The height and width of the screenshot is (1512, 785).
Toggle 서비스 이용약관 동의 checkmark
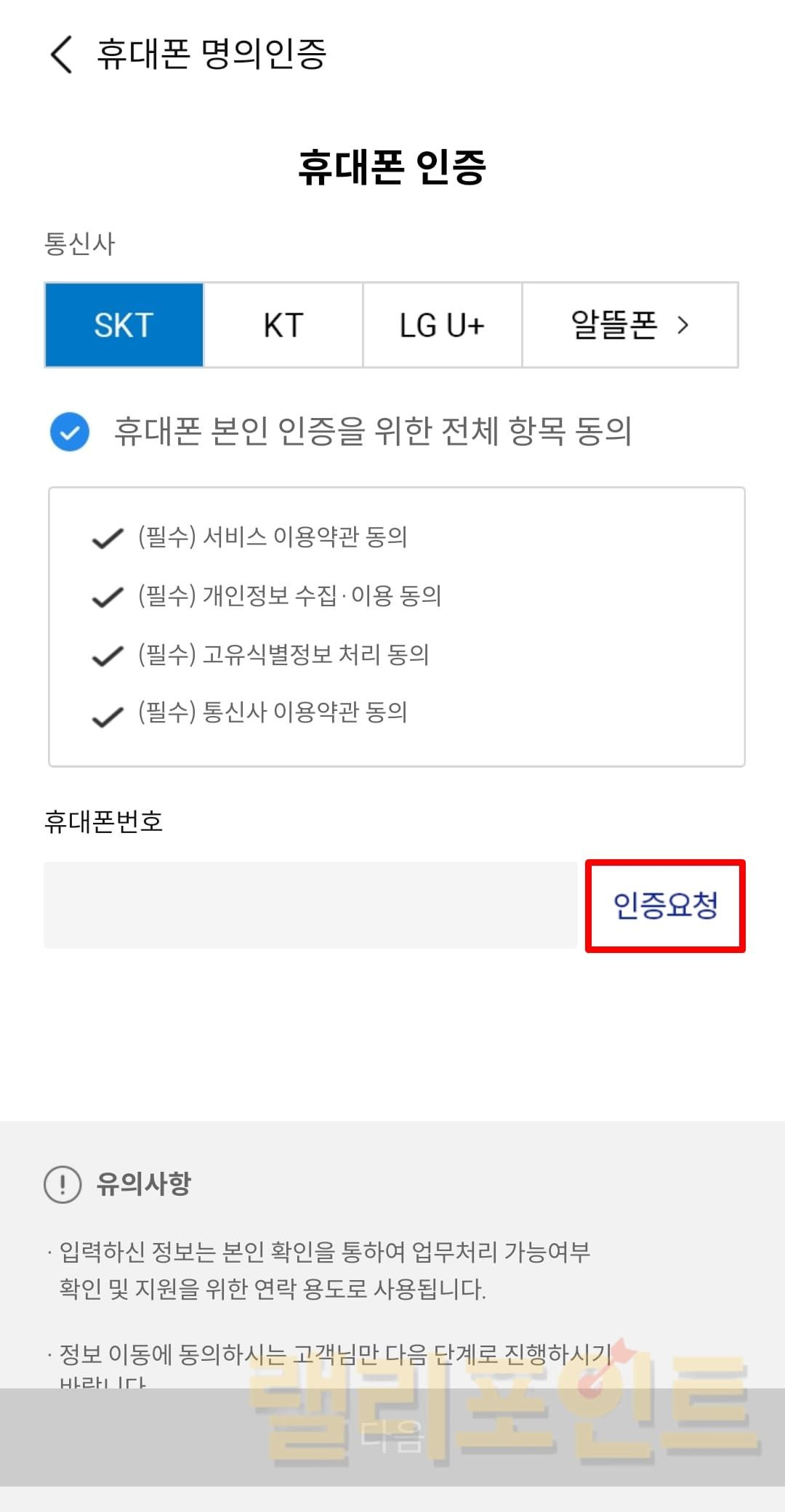tap(108, 539)
